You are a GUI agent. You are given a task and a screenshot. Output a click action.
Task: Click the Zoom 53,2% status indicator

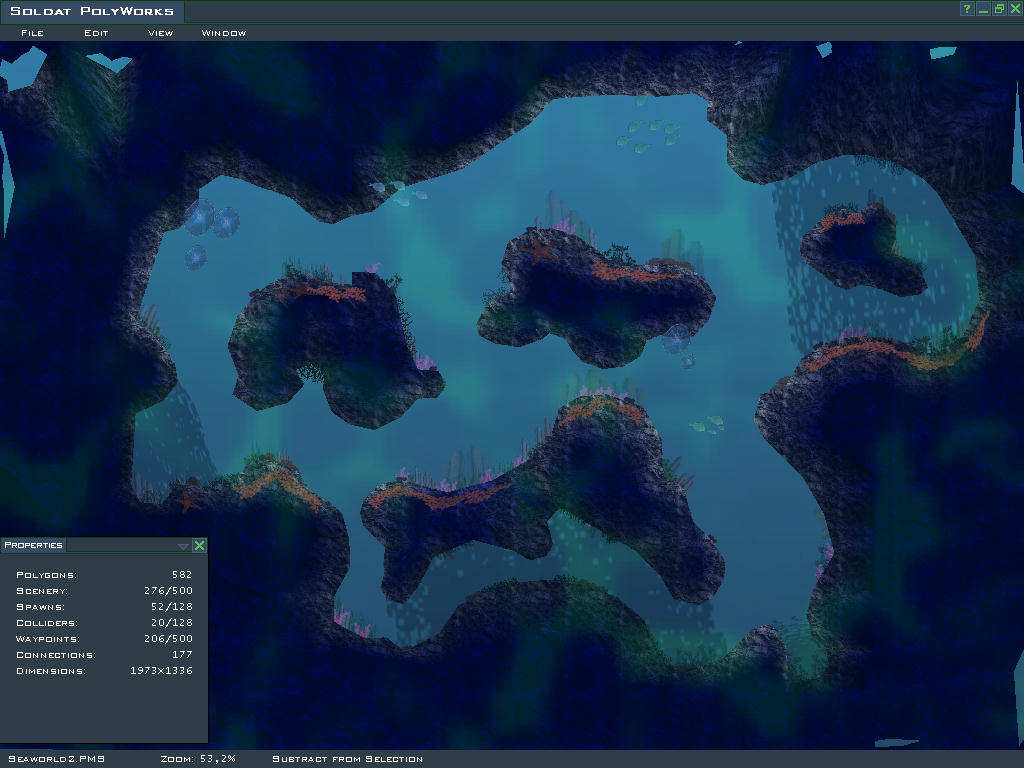tap(198, 759)
